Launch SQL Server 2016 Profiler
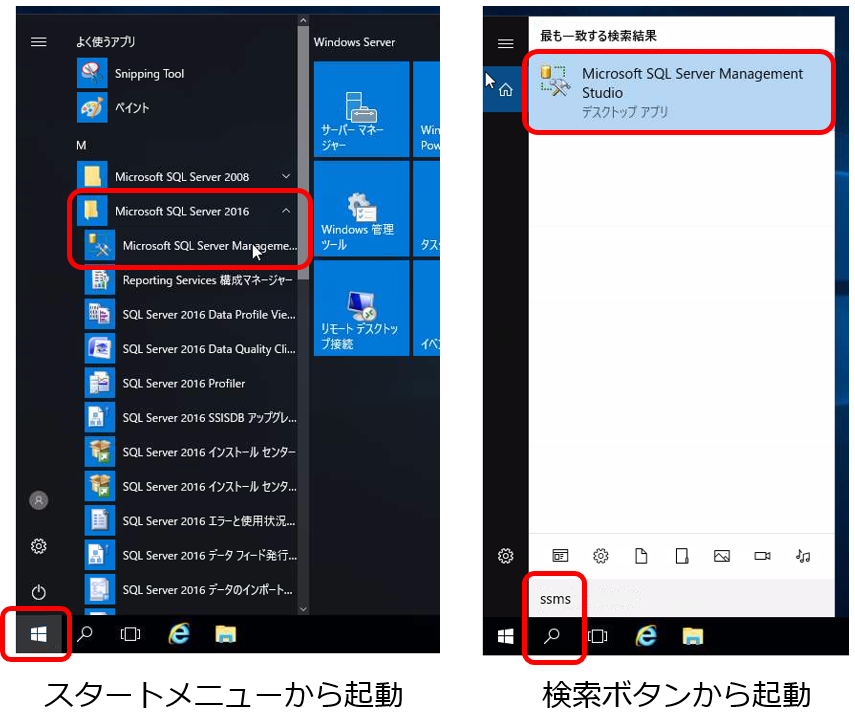The width and height of the screenshot is (855, 720). click(x=183, y=384)
